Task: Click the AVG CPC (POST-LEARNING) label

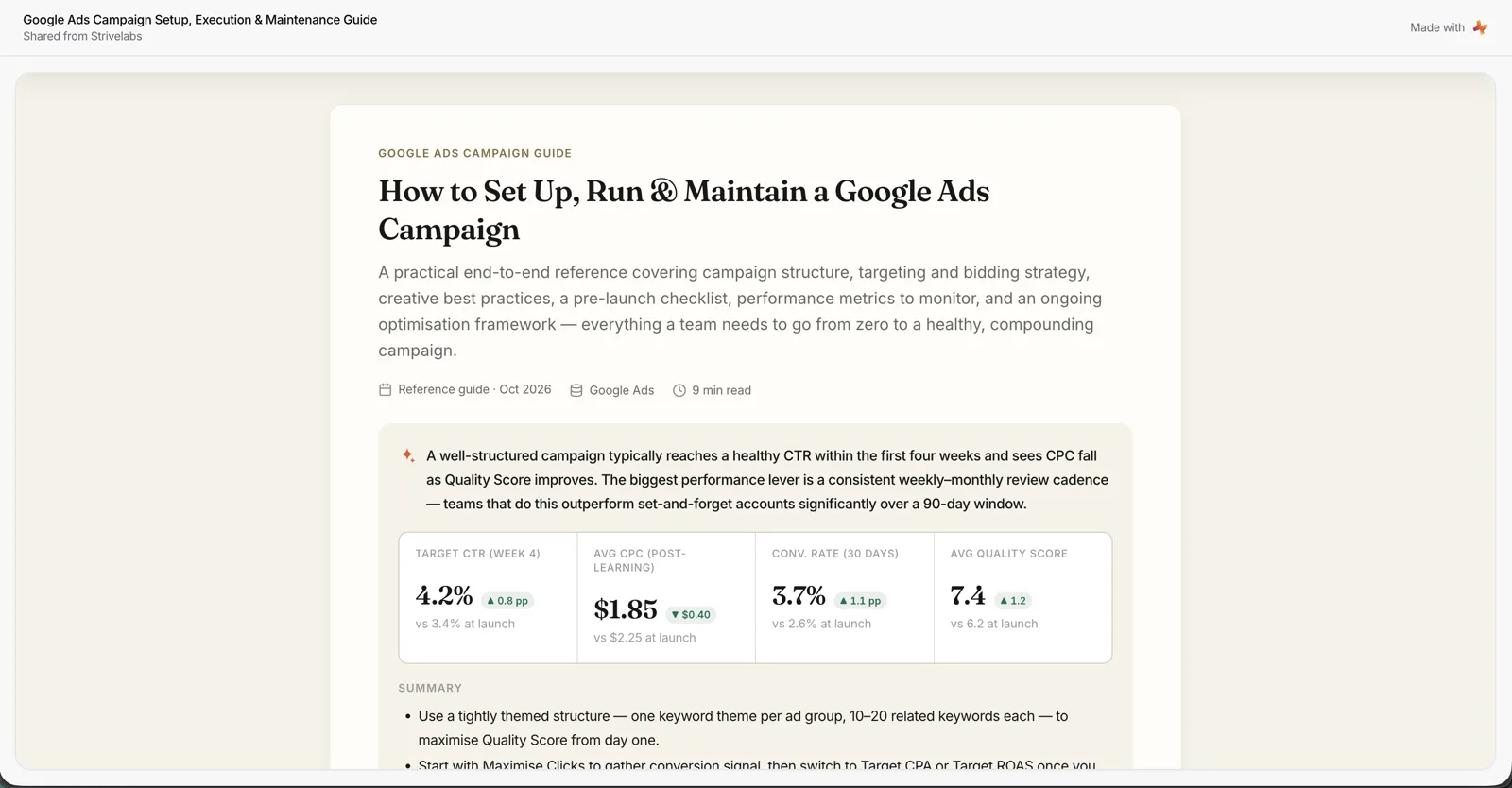Action: pos(640,560)
